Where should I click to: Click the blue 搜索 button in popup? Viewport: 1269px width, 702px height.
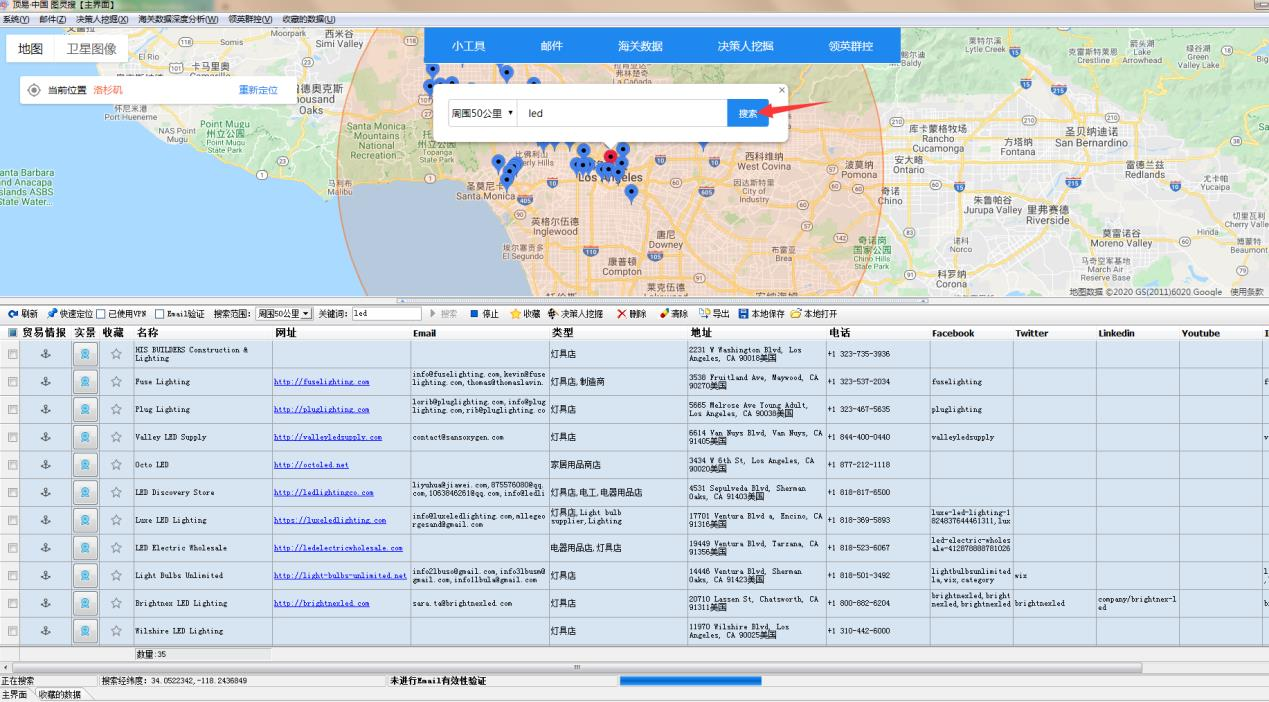pyautogui.click(x=748, y=113)
